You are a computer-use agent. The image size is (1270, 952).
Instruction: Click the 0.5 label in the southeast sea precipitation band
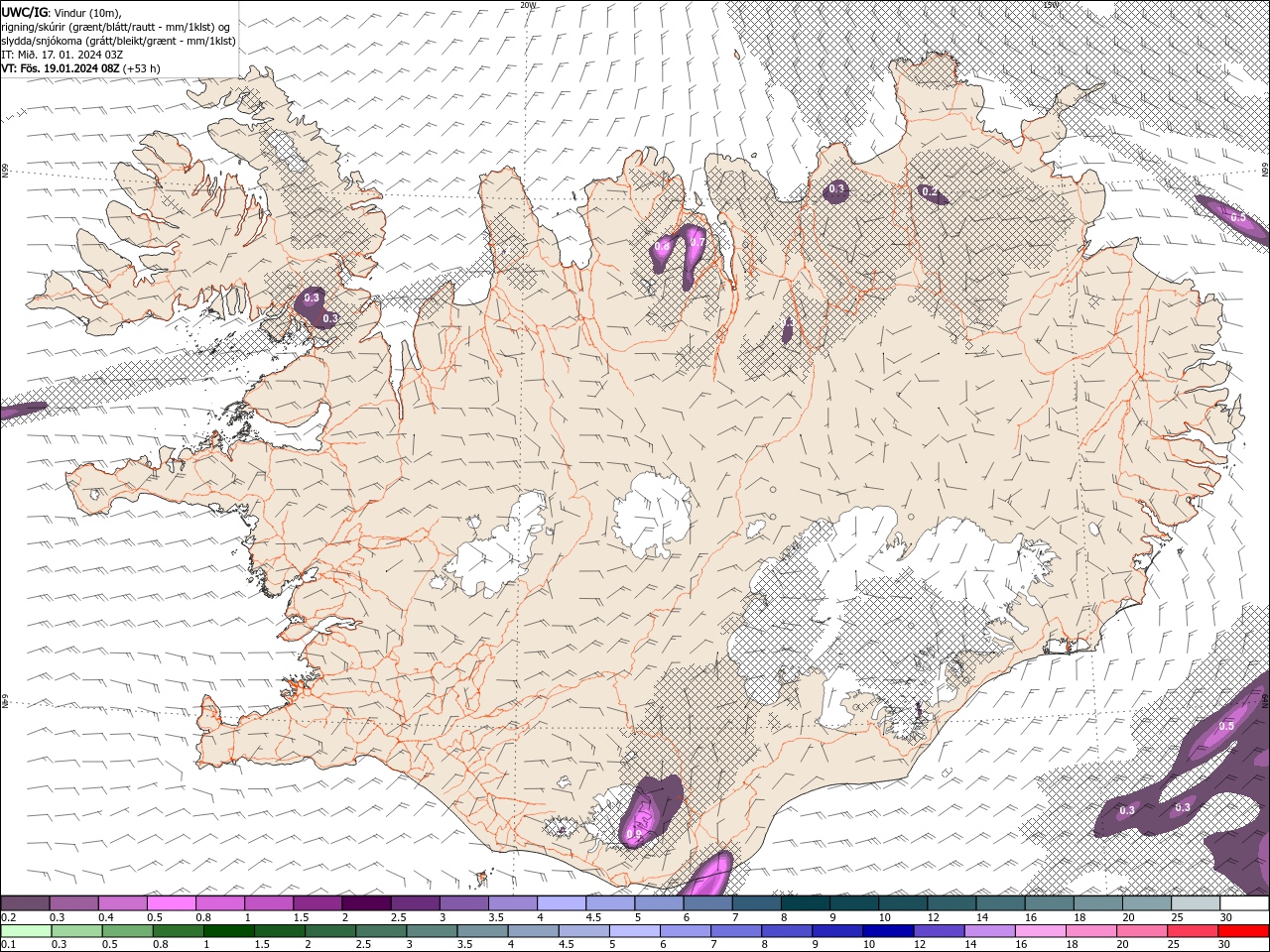tap(1226, 726)
